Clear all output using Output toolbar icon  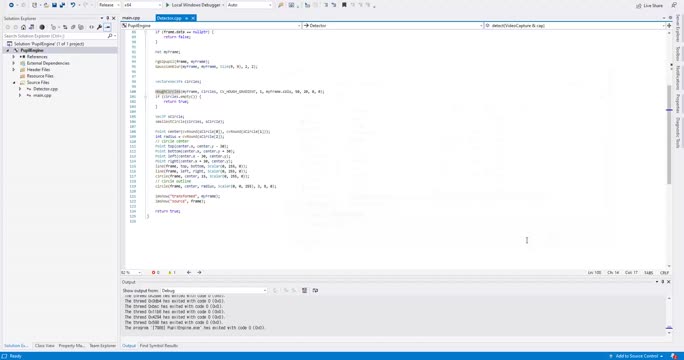pos(304,291)
